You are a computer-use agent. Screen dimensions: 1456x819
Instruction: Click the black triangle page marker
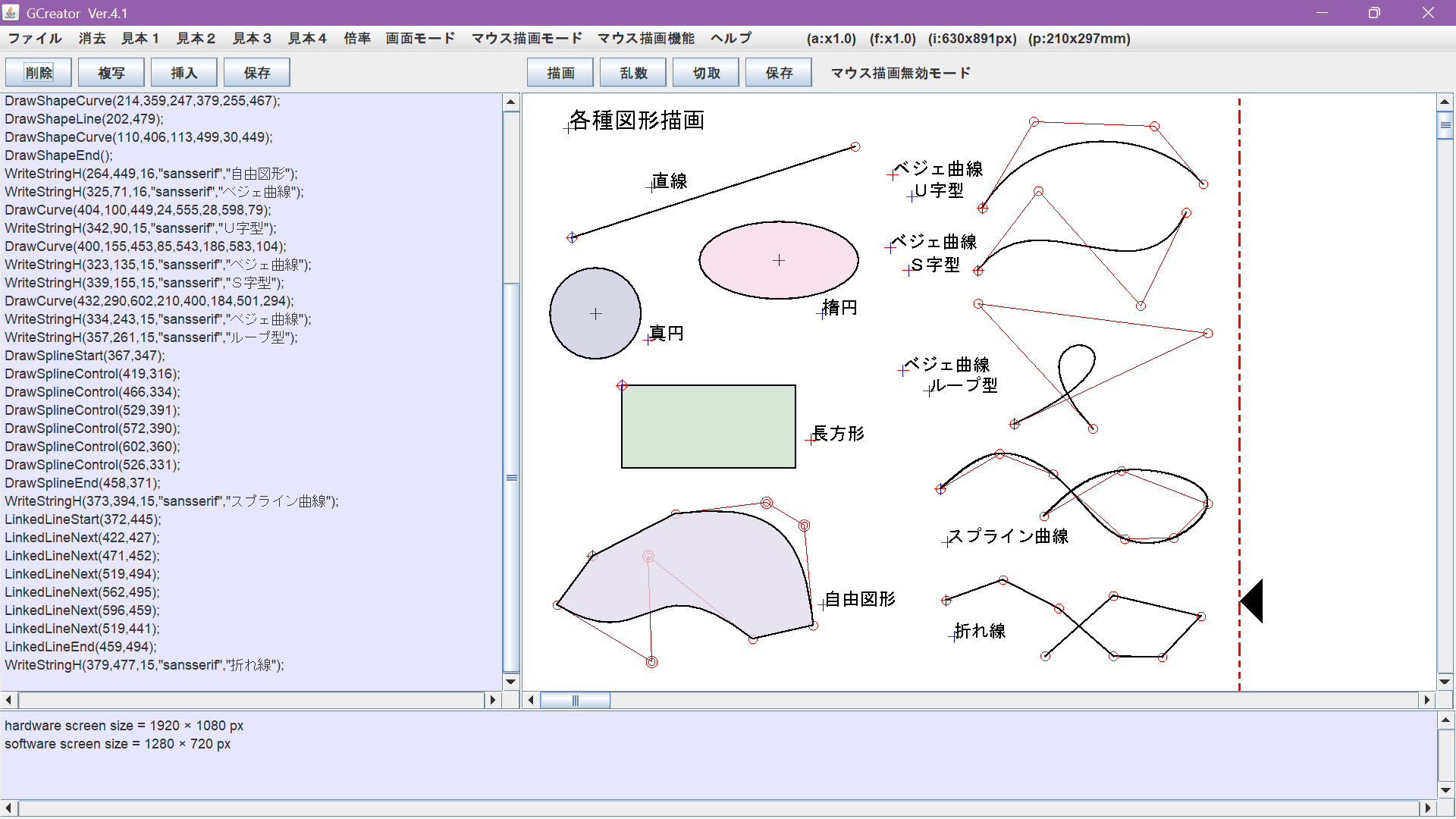1254,601
